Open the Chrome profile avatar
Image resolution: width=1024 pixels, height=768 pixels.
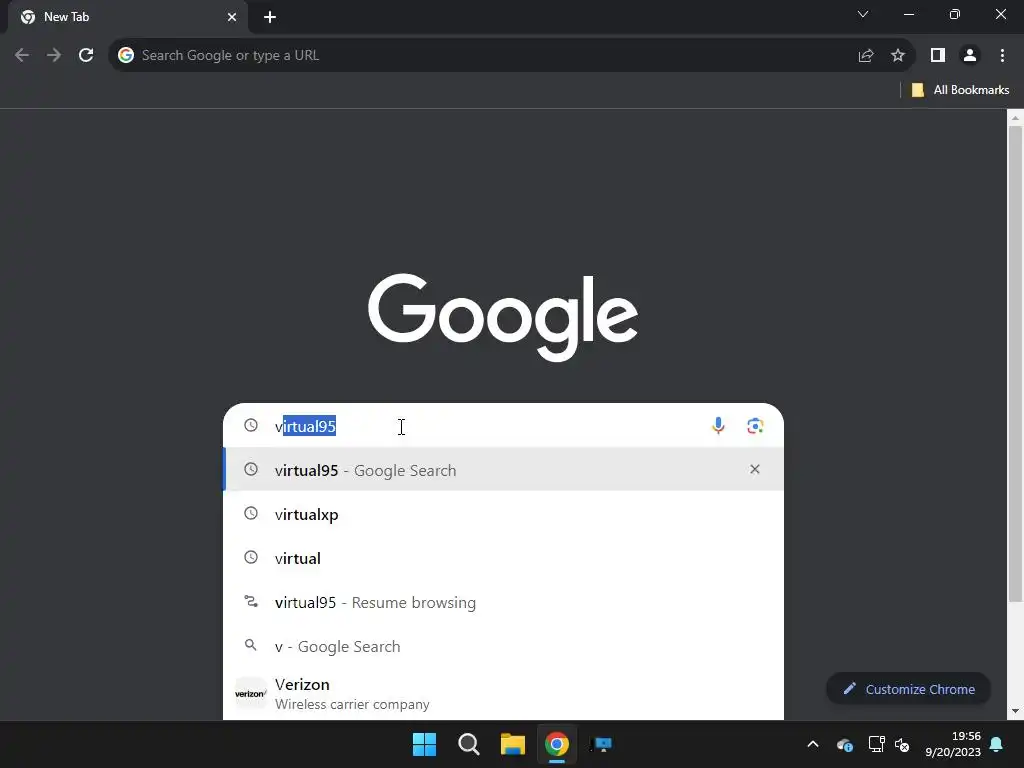tap(970, 56)
